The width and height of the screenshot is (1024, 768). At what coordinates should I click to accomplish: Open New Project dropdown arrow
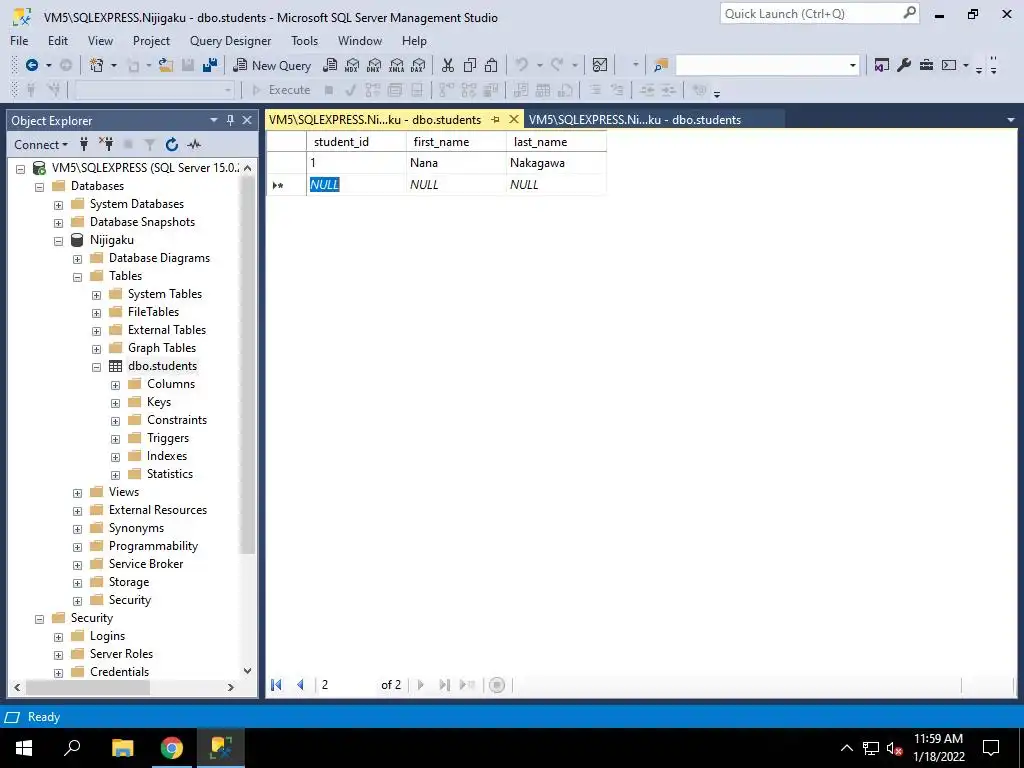114,65
